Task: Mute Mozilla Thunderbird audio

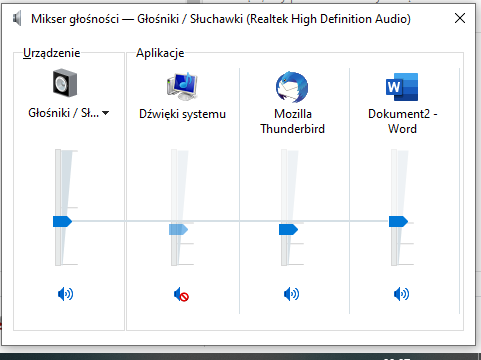Action: 291,294
